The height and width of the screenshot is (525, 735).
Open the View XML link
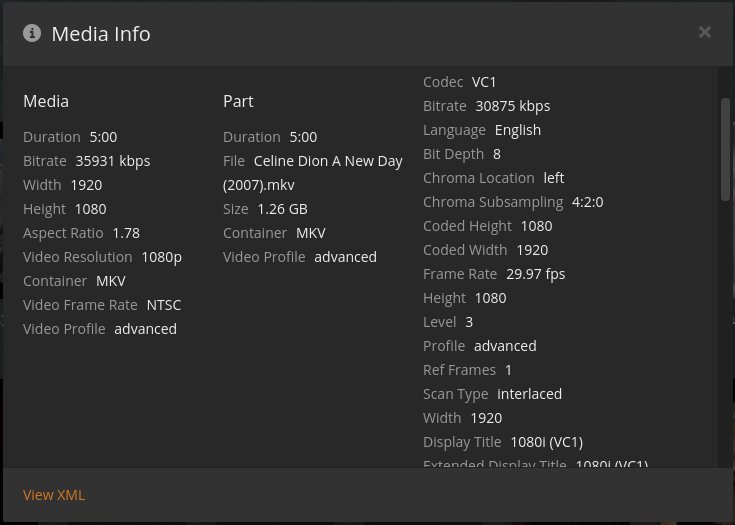[x=54, y=495]
